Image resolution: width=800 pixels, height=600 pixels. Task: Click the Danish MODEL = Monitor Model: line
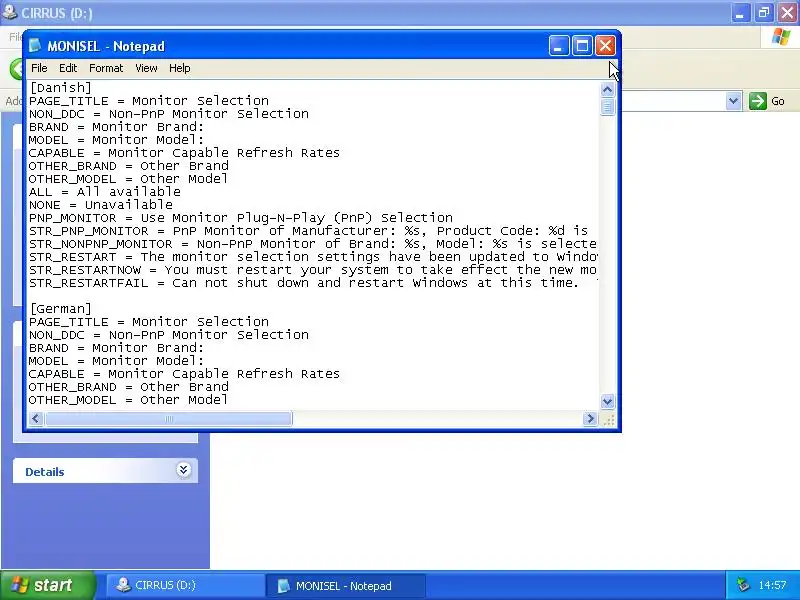[x=116, y=140]
